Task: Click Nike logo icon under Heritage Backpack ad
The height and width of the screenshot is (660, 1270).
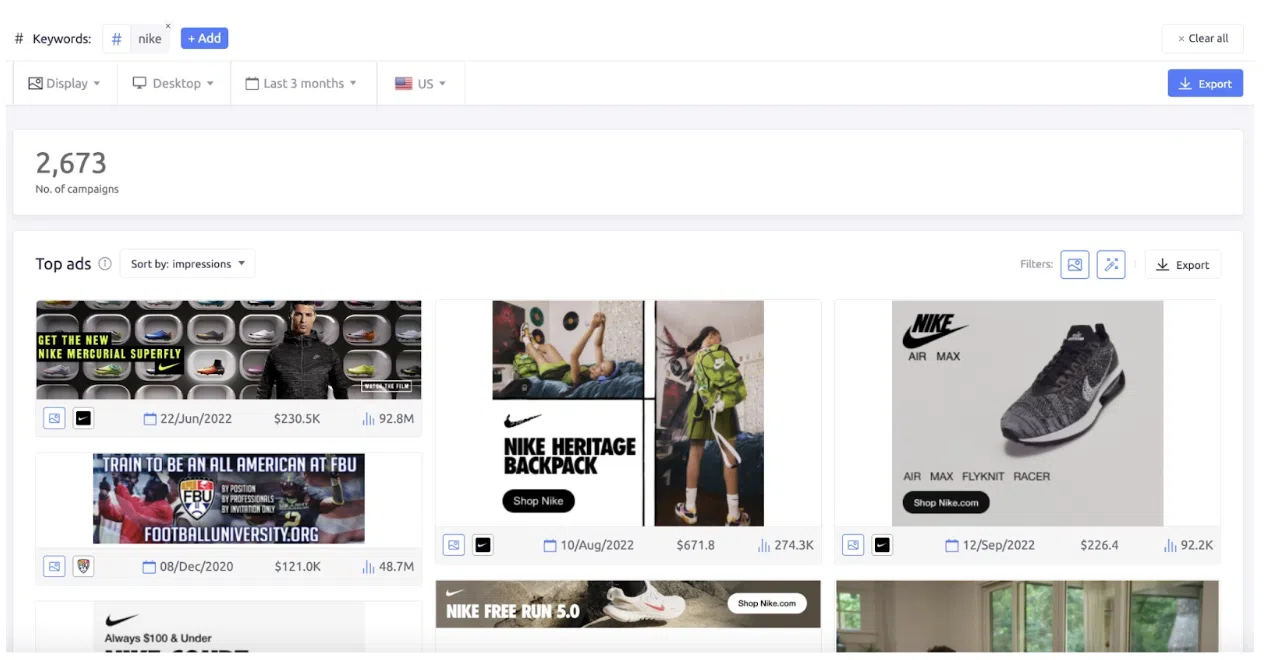Action: point(483,545)
